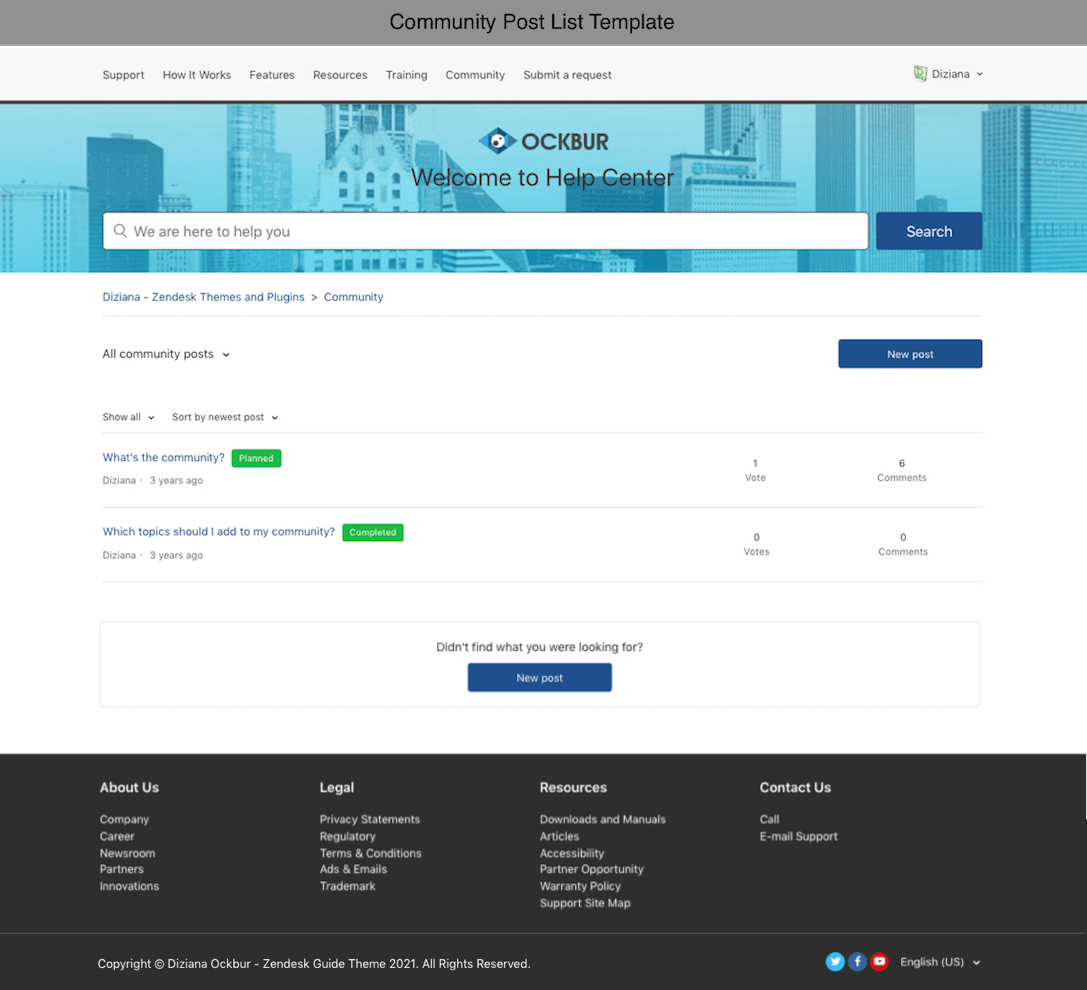Click the Facebook icon in footer

tap(857, 962)
